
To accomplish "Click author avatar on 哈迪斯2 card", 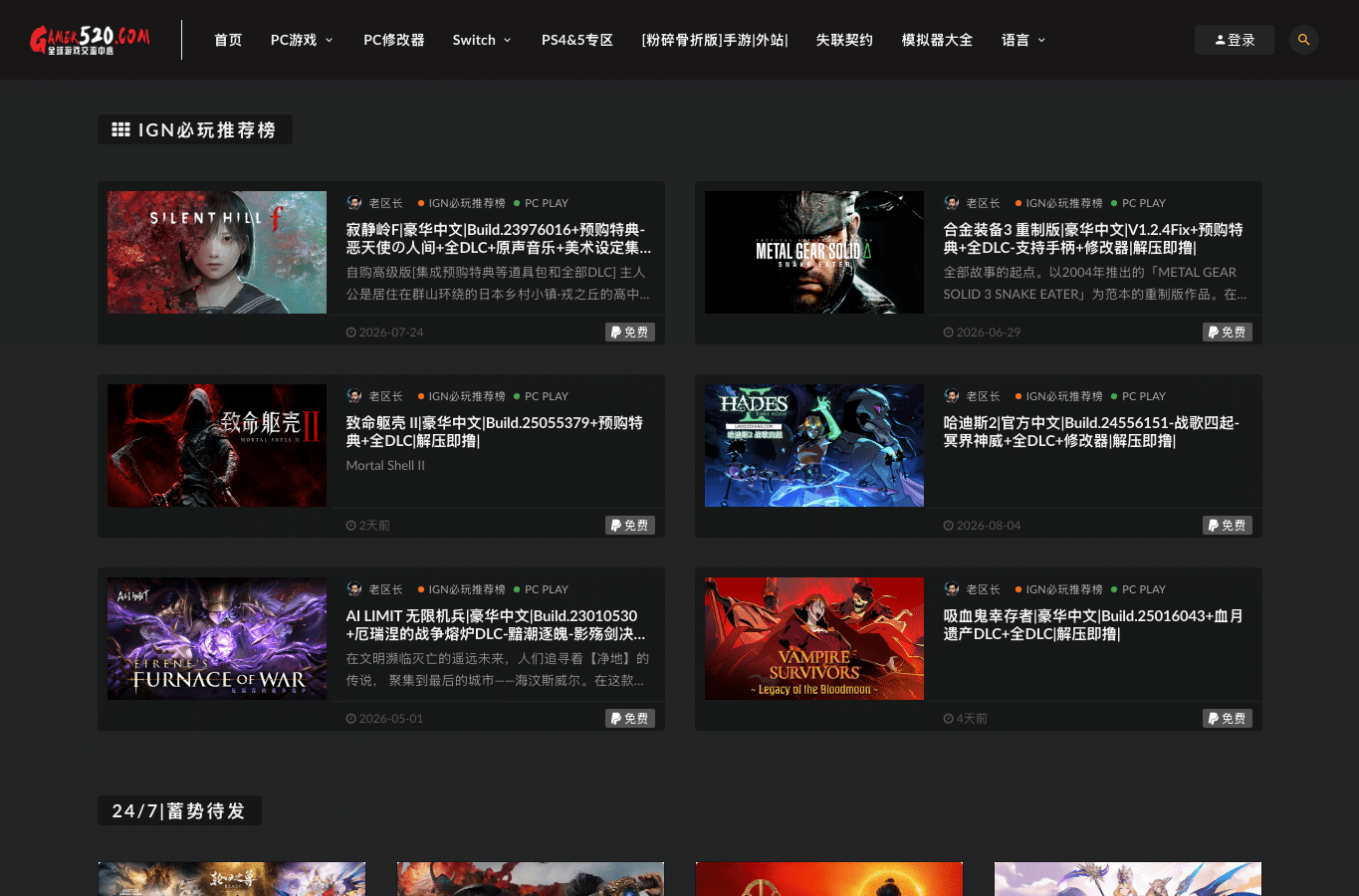I will pyautogui.click(x=952, y=396).
